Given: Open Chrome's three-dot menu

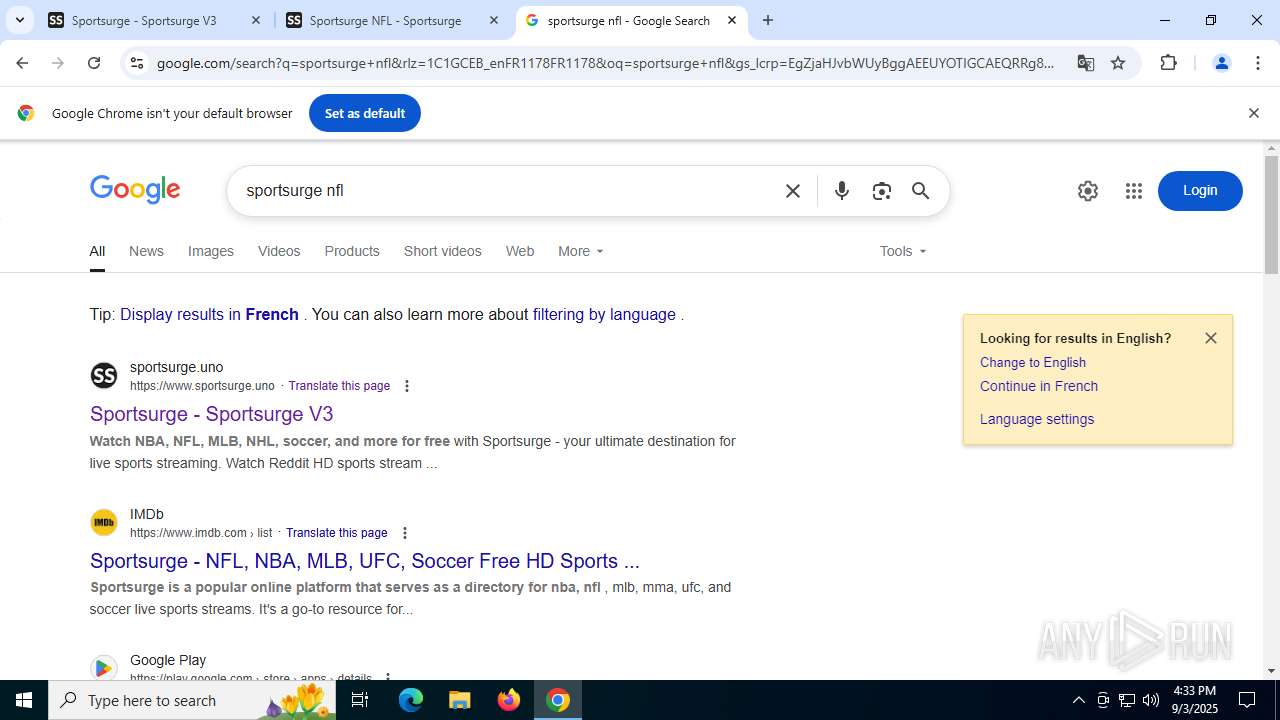Looking at the screenshot, I should pyautogui.click(x=1258, y=63).
